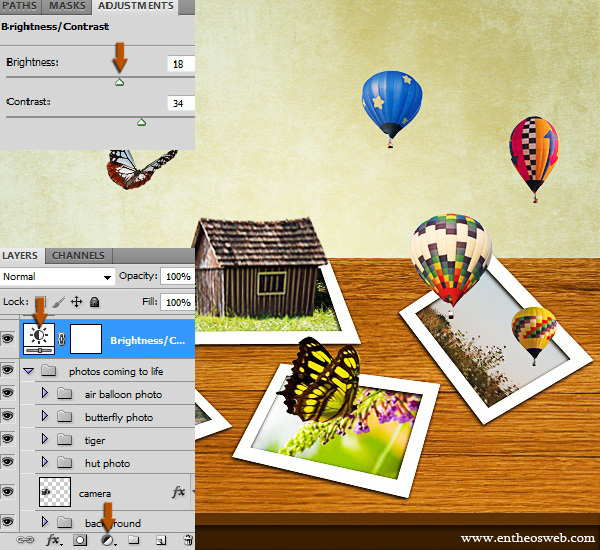Select the 'camera' layer name

pyautogui.click(x=95, y=494)
